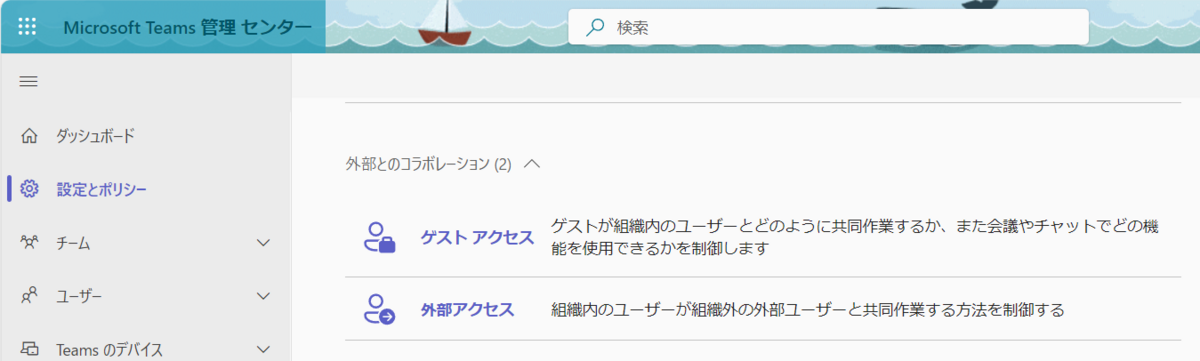Click the external access person-arrow icon
This screenshot has width=1200, height=361.
381,309
